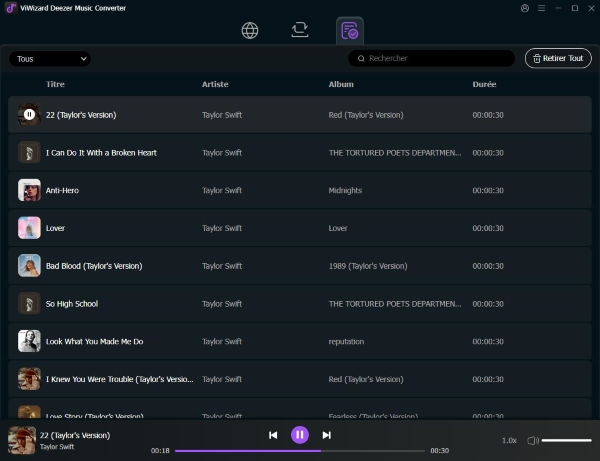Open the web browser globe tab

point(250,30)
